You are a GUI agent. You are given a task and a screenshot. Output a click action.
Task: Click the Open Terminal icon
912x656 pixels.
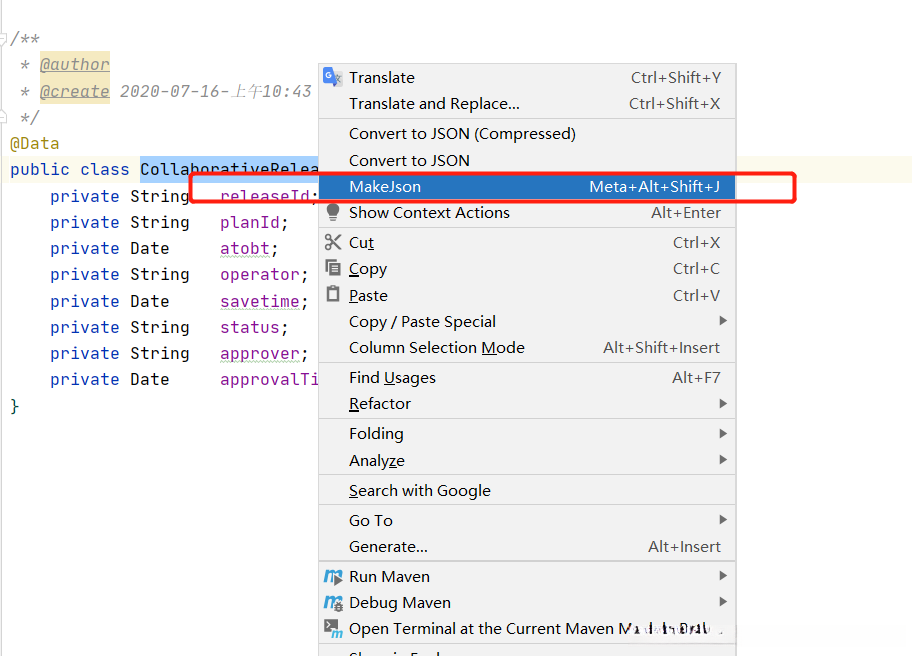point(333,628)
